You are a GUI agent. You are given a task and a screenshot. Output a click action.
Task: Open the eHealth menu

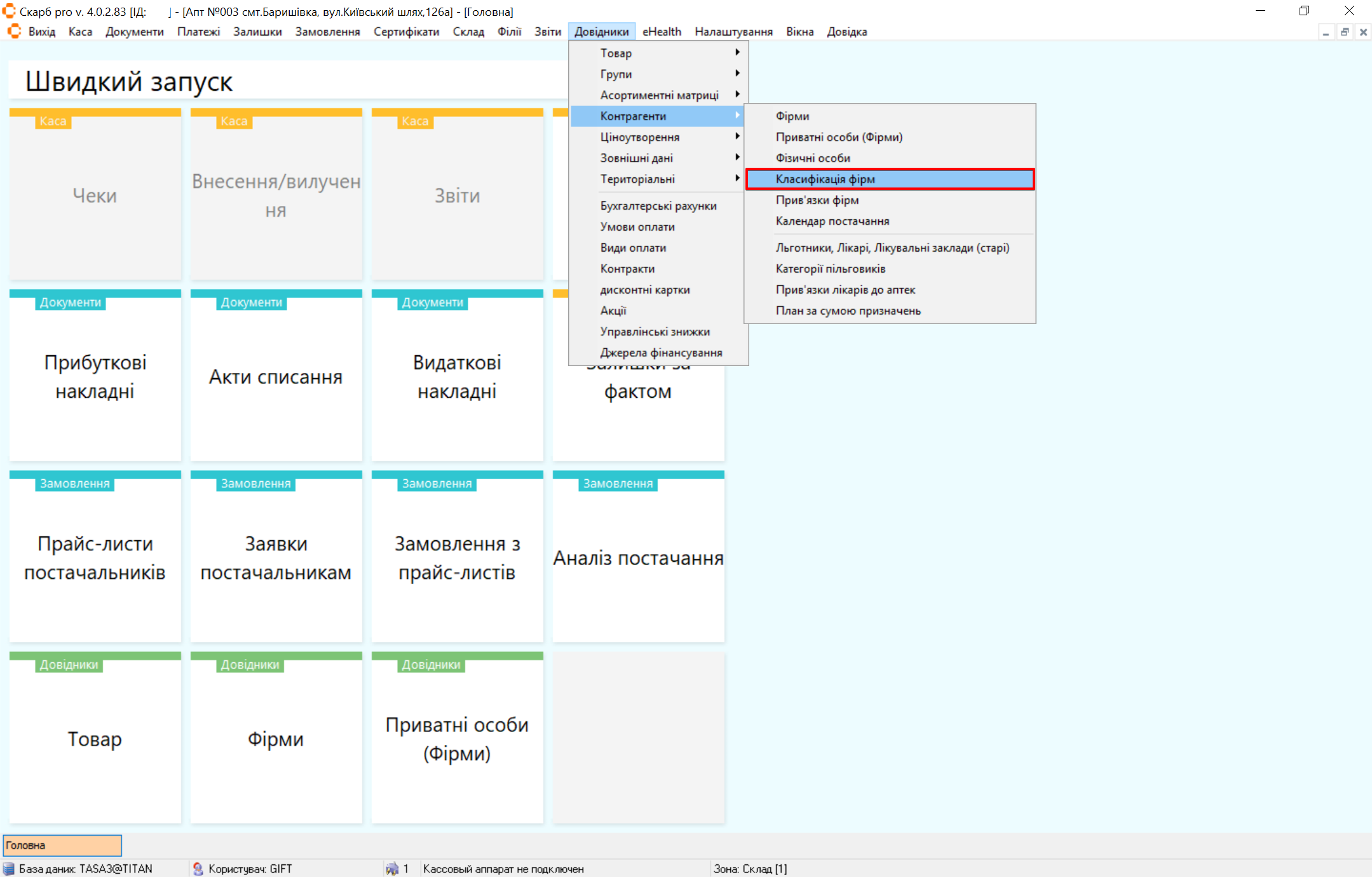(x=661, y=32)
